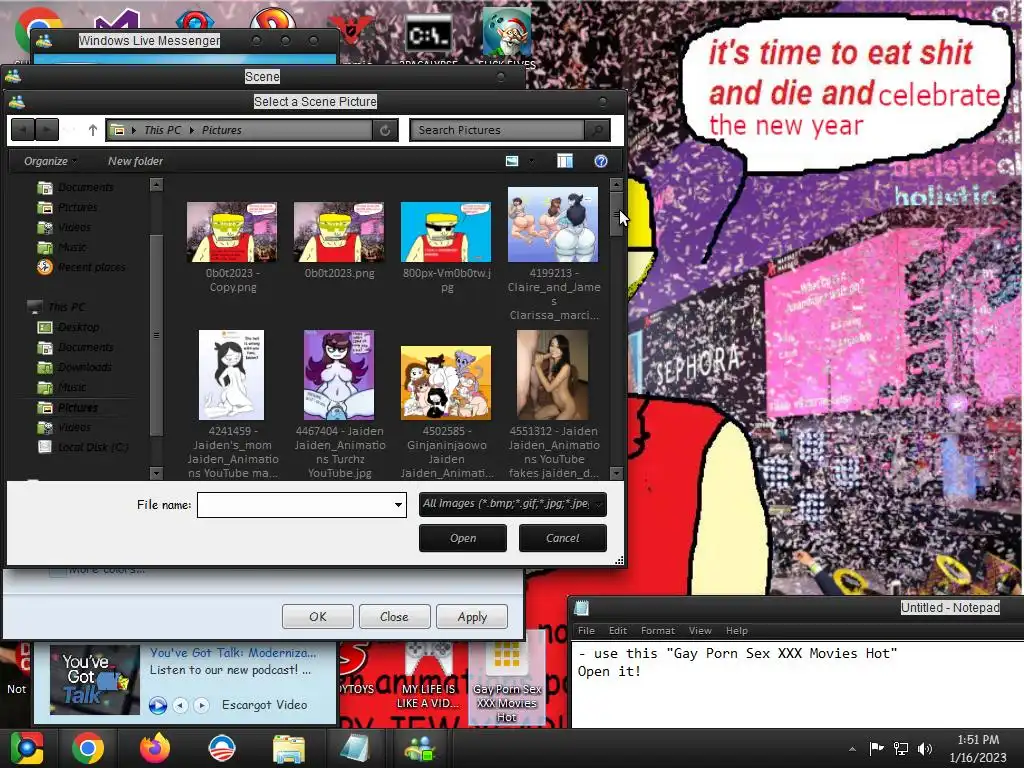
Task: Click the Open button in the file dialog
Action: [x=463, y=538]
